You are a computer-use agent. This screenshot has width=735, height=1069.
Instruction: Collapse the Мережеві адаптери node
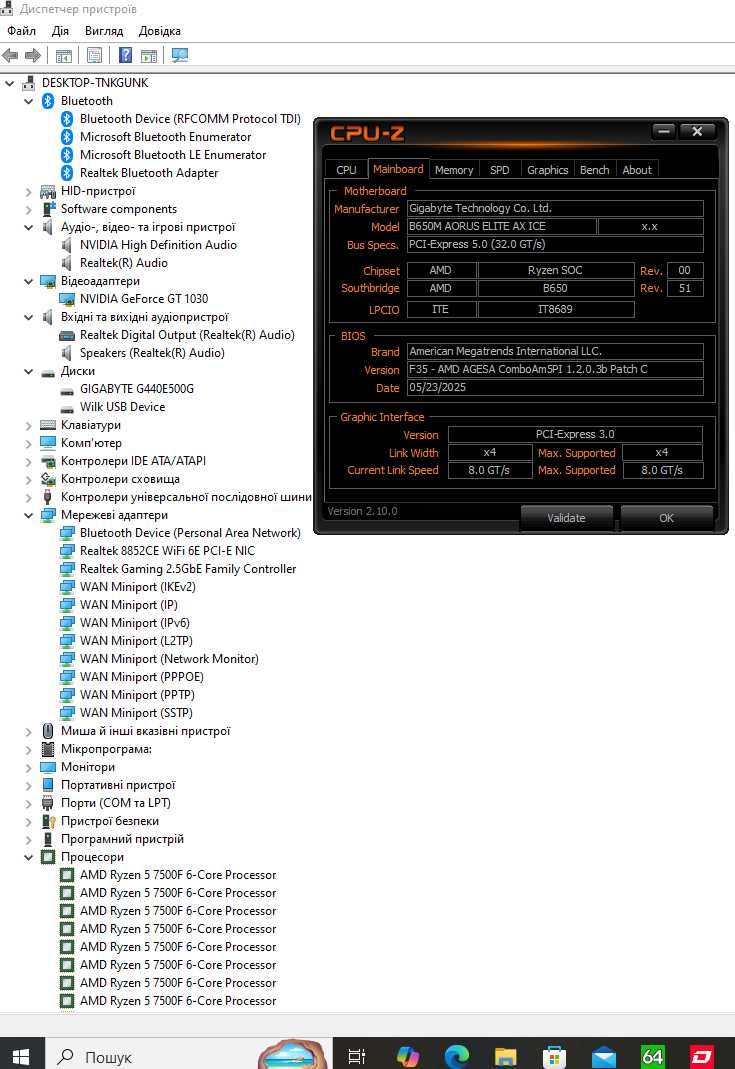click(x=29, y=515)
